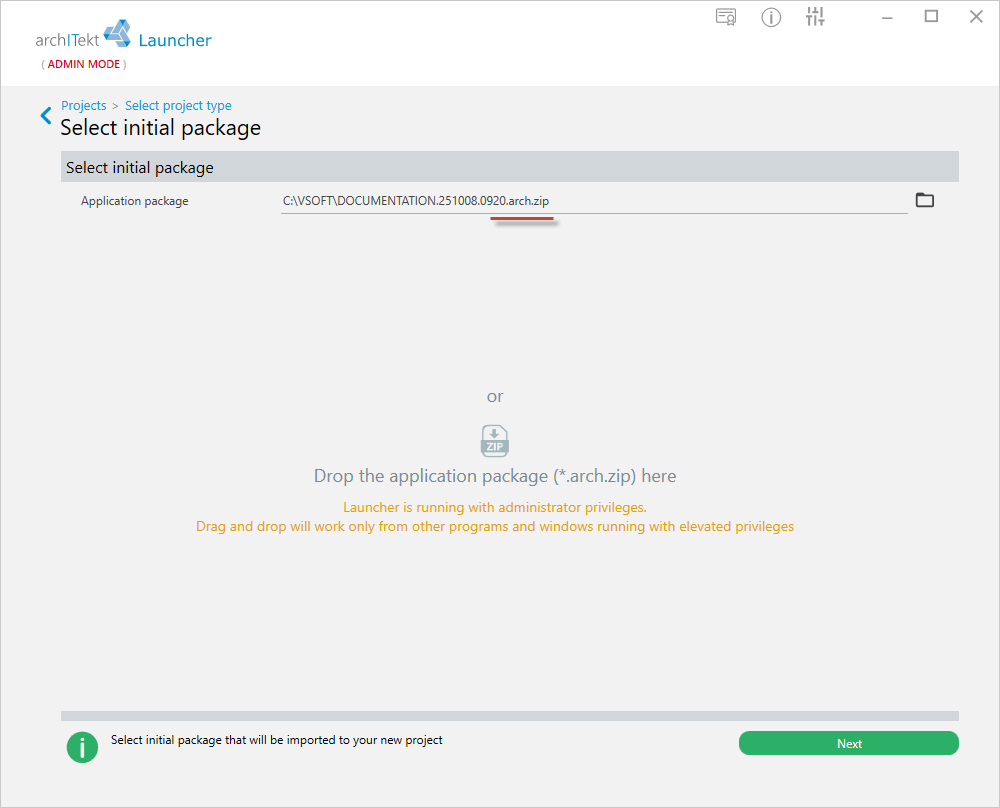The image size is (1000, 808).
Task: Click the 'Application package' label
Action: 135,201
